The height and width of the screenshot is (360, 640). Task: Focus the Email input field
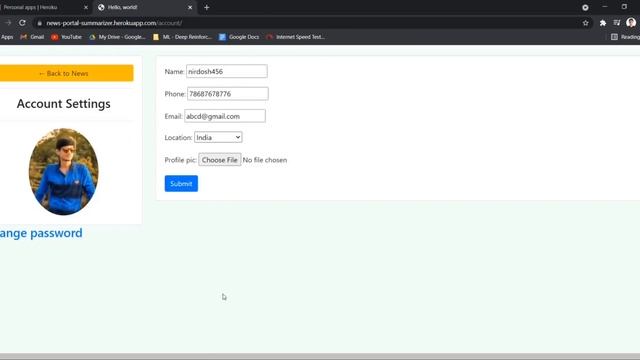pos(225,116)
